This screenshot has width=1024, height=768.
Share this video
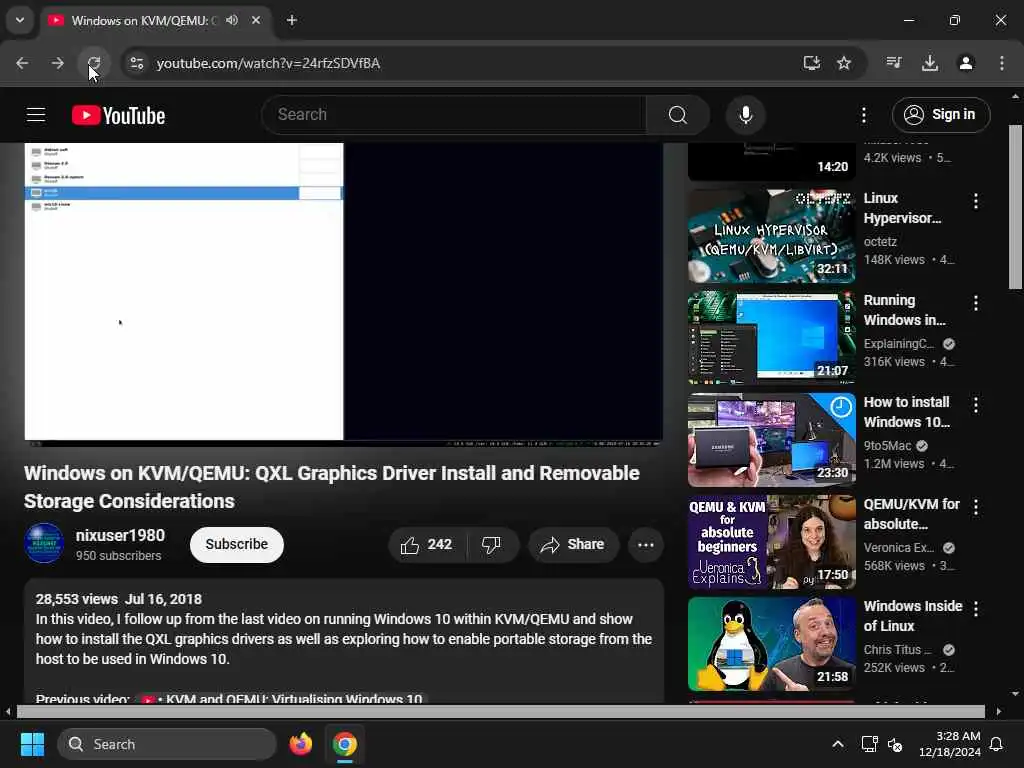click(x=573, y=545)
